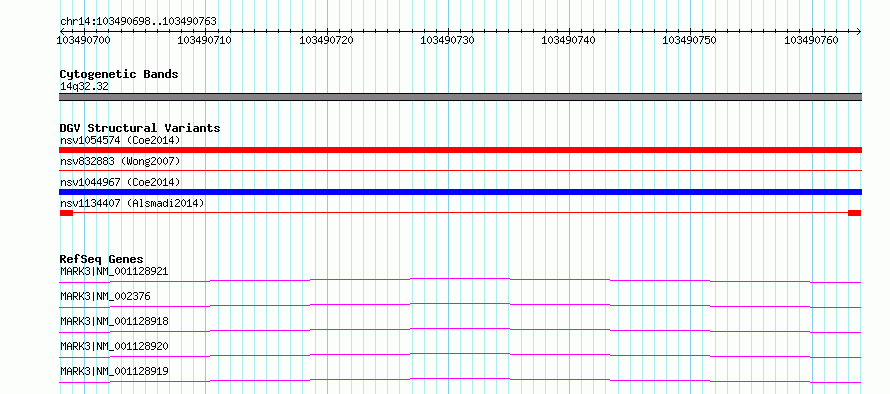Screen dimensions: 890x394
Task: Select the magenta line of MARK3|NM_001128919
Action: (x=460, y=380)
